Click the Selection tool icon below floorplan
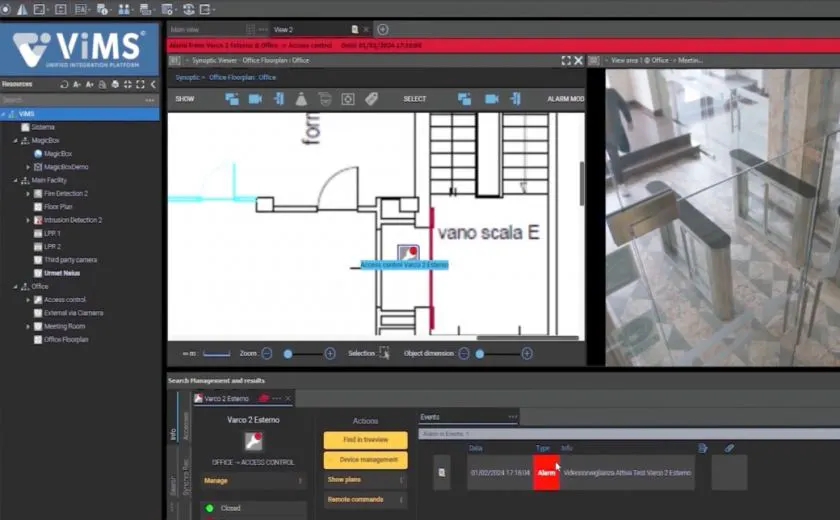840x520 pixels. [385, 353]
